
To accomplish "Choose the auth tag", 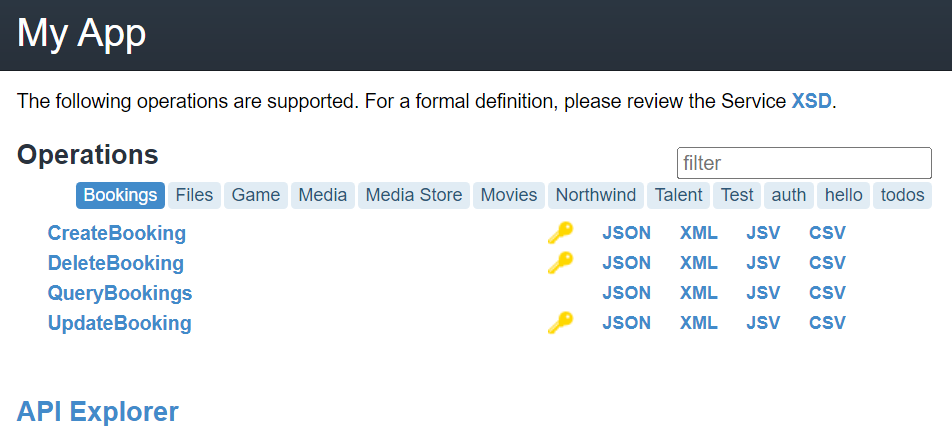I will point(789,195).
